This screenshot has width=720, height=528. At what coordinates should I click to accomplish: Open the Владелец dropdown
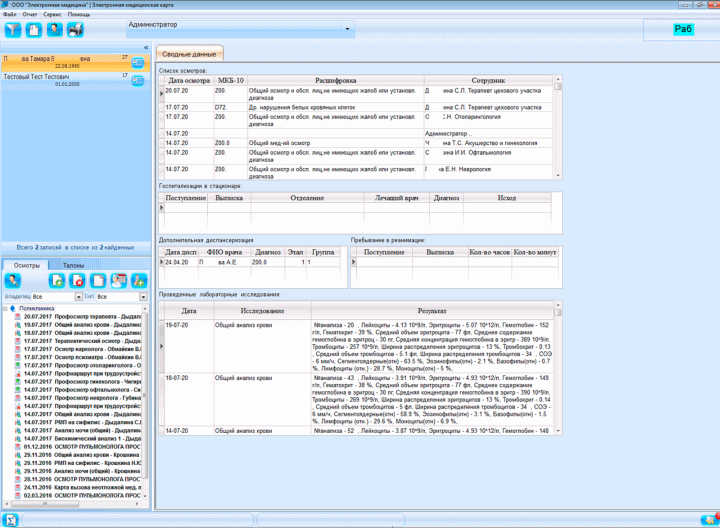tap(79, 297)
